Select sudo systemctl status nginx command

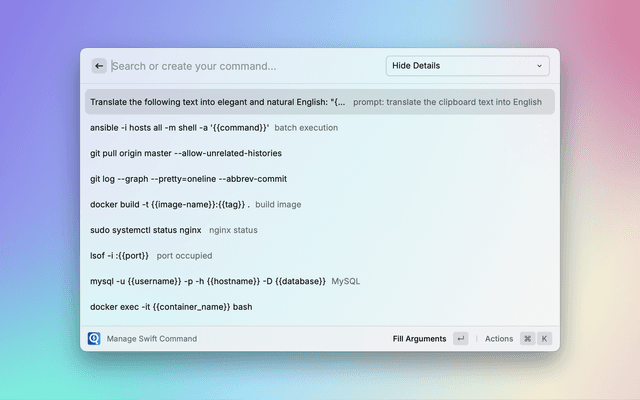[x=174, y=230]
